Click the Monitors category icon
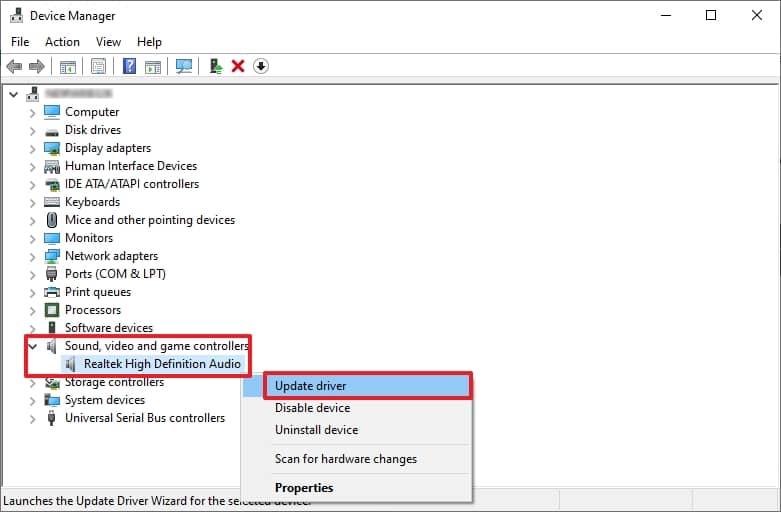 (x=52, y=238)
